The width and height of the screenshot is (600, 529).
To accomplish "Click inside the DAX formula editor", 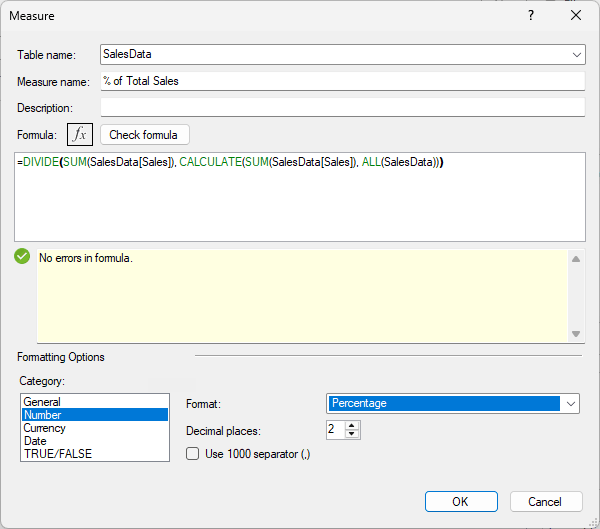I will (300, 197).
